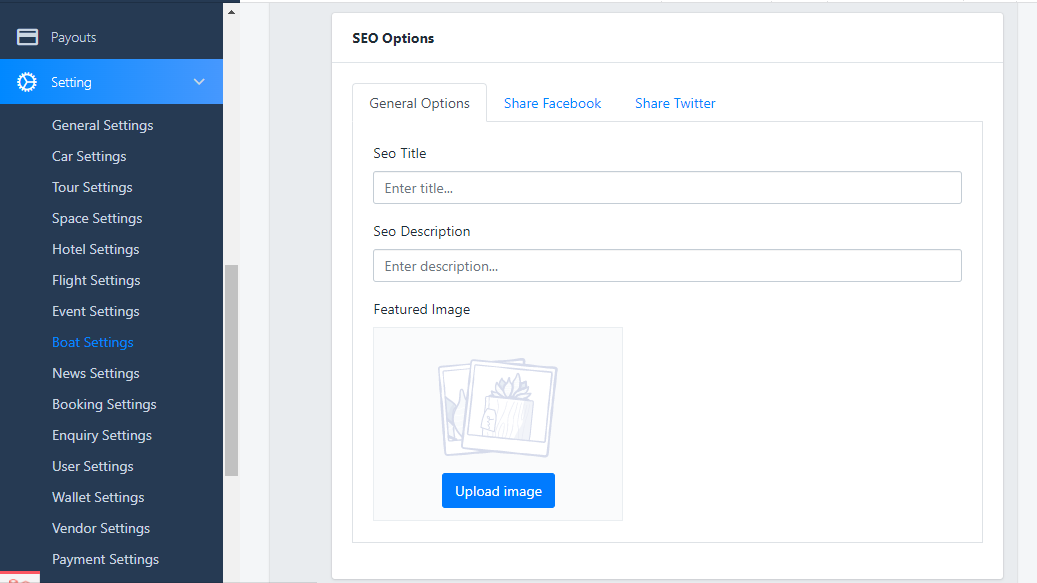Viewport: 1037px width, 583px height.
Task: Collapse the Setting menu chevron
Action: pos(199,82)
